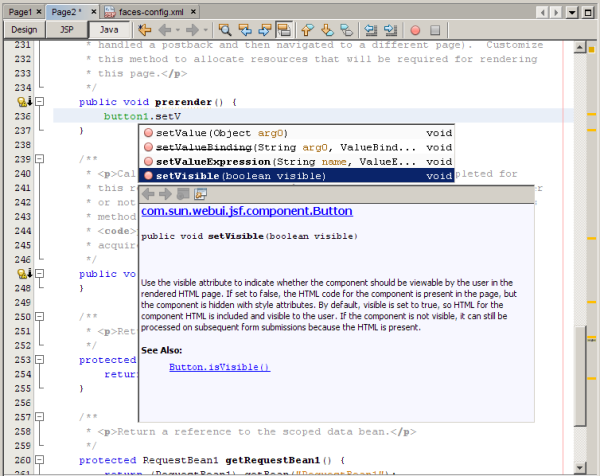Jump to the last edit location
The image size is (600, 476).
coord(145,30)
